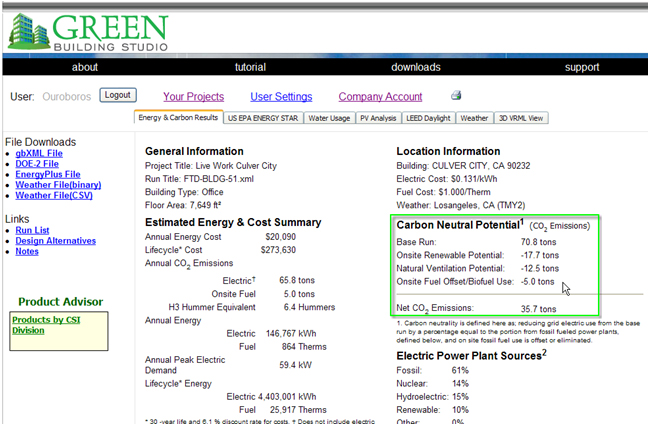649x425 pixels.
Task: Open Company Account link
Action: (380, 97)
